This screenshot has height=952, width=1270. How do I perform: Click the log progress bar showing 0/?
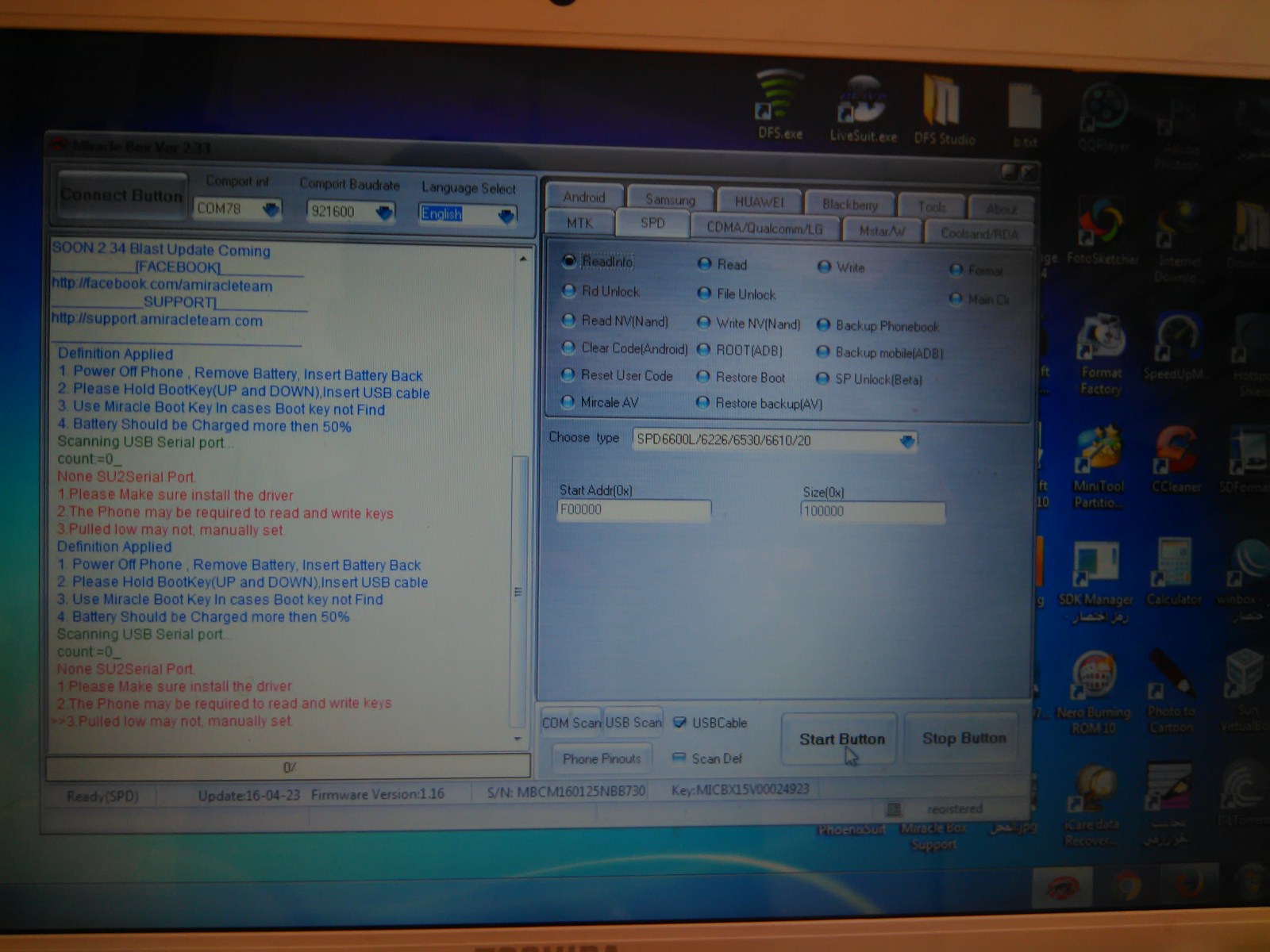tap(289, 767)
